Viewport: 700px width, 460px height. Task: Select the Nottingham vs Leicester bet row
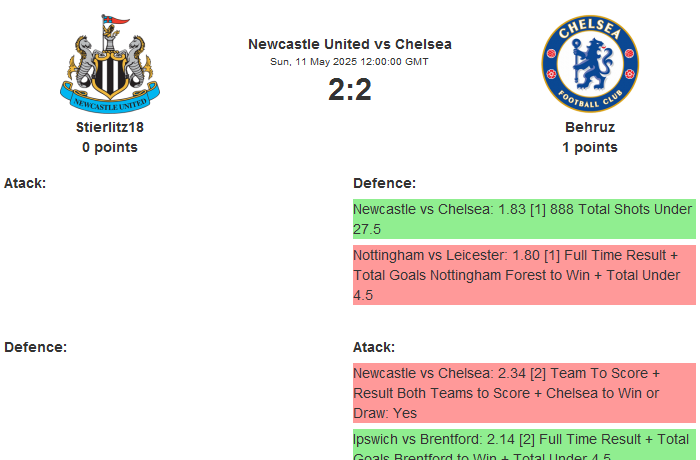[523, 275]
